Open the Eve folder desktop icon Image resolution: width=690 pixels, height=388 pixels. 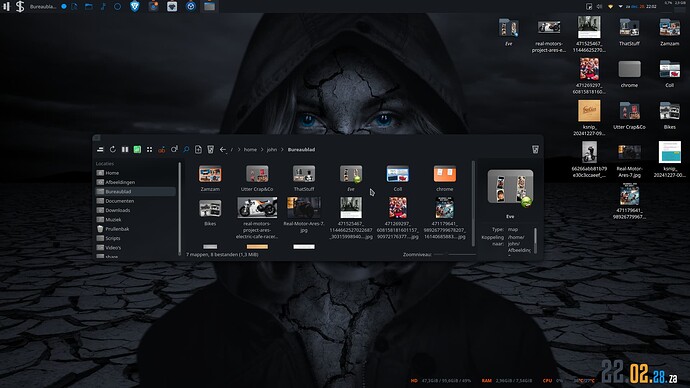(509, 33)
